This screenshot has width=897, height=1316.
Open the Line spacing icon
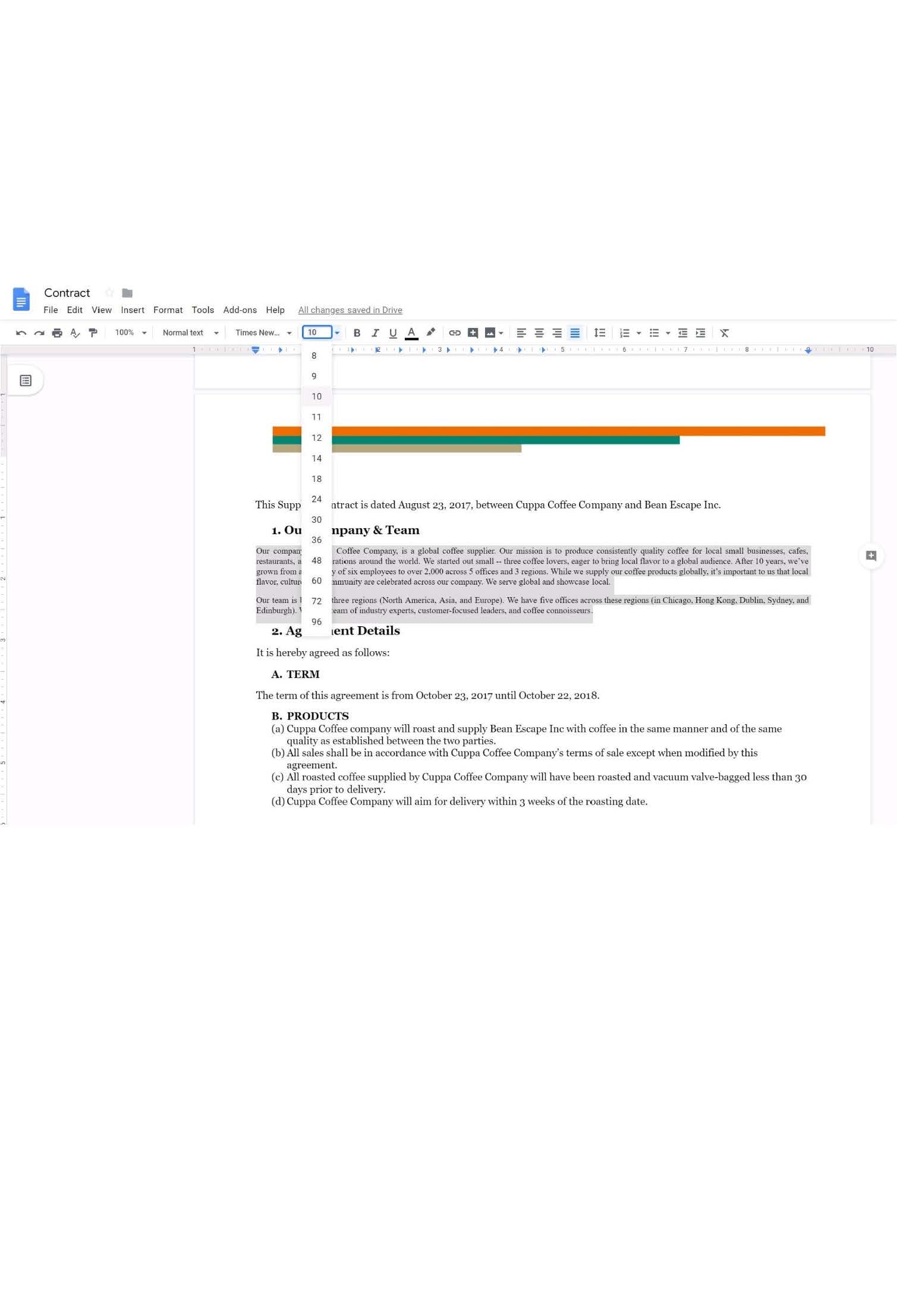(600, 333)
